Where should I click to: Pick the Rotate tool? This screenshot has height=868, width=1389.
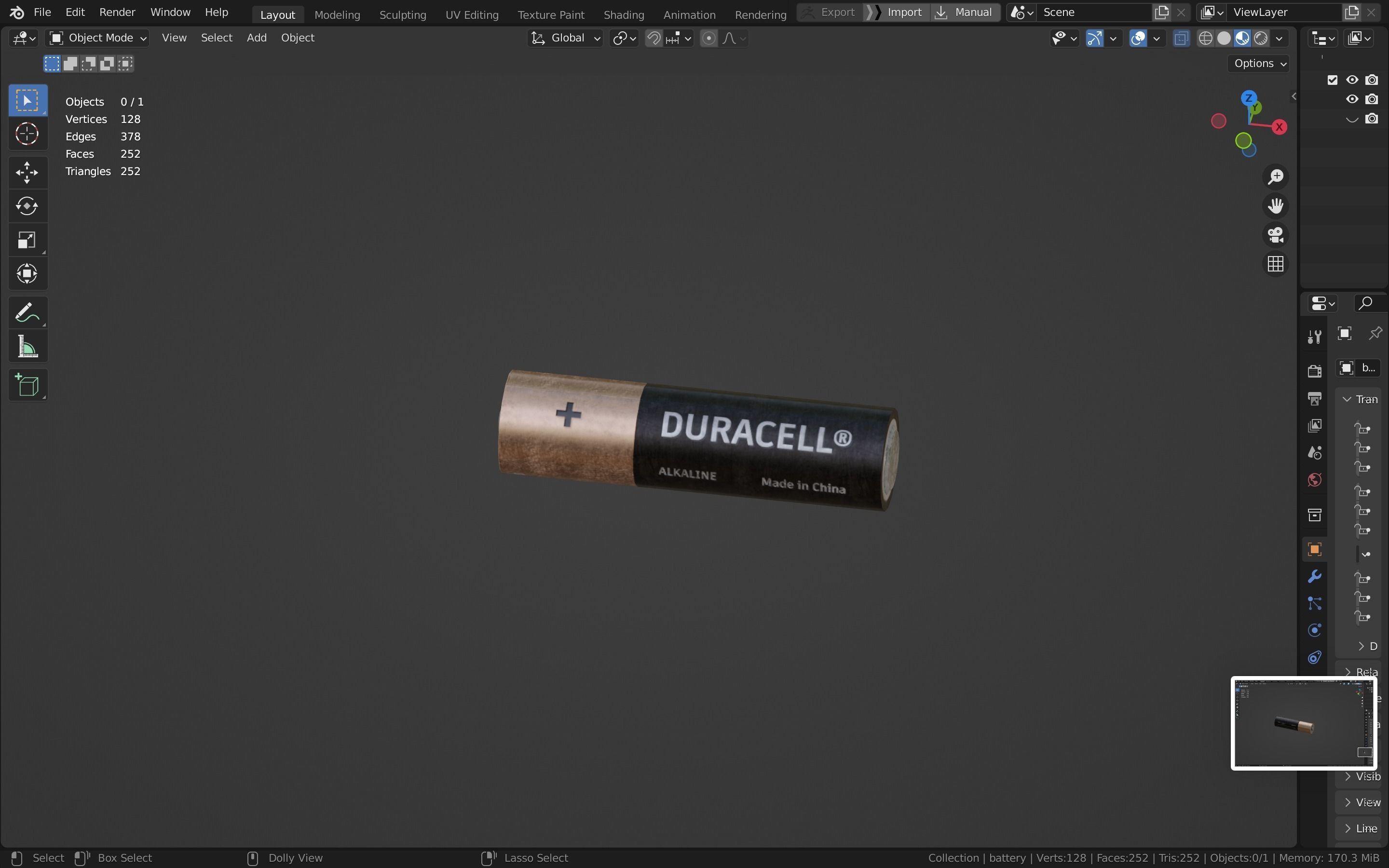pyautogui.click(x=27, y=205)
